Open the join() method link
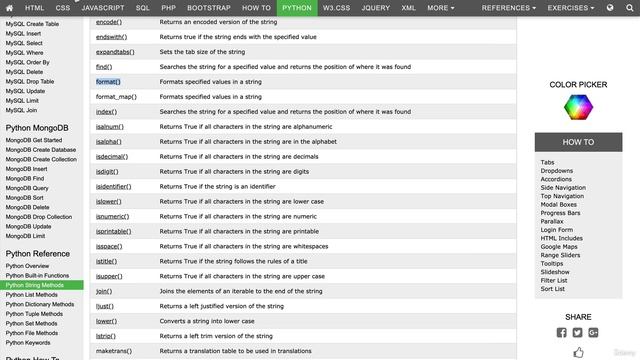The width and height of the screenshot is (640, 360). click(104, 291)
